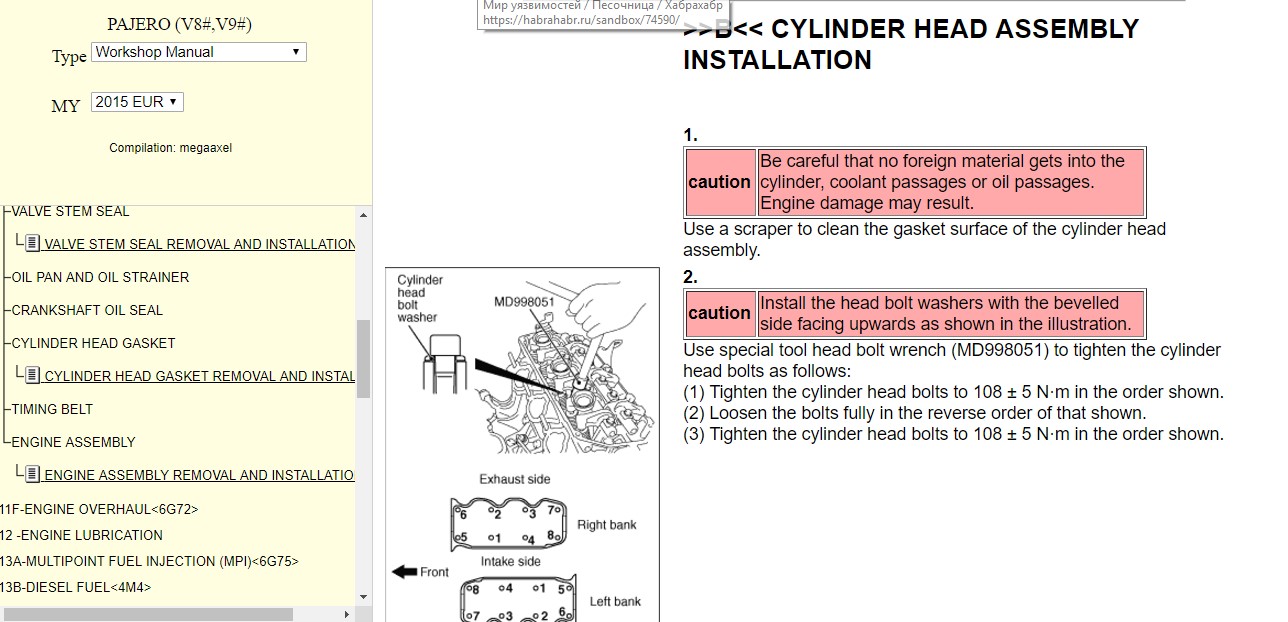1288x622 pixels.
Task: Collapse the CYLINDER HEAD GASKET node
Action: coord(93,343)
